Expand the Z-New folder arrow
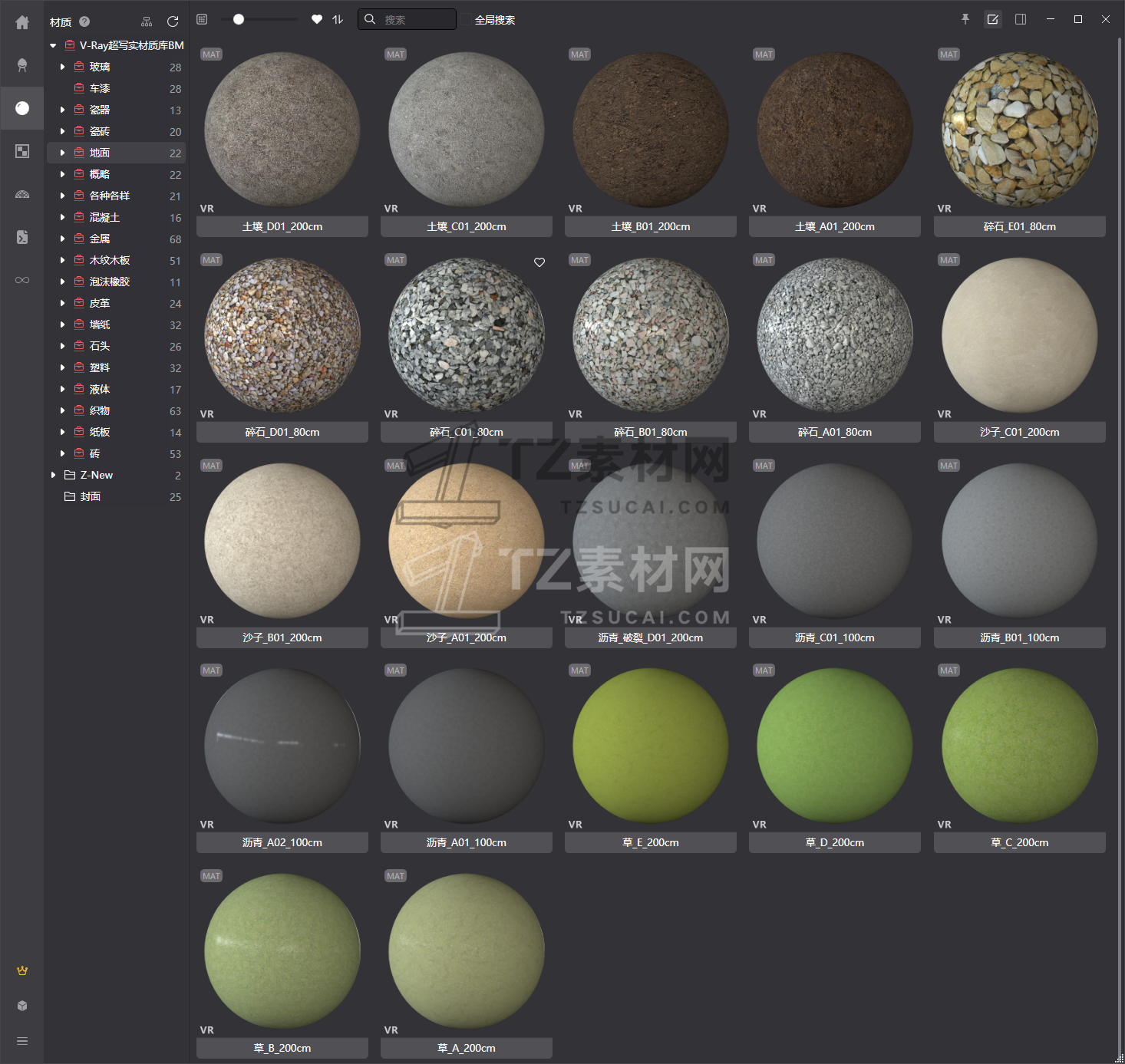 53,475
